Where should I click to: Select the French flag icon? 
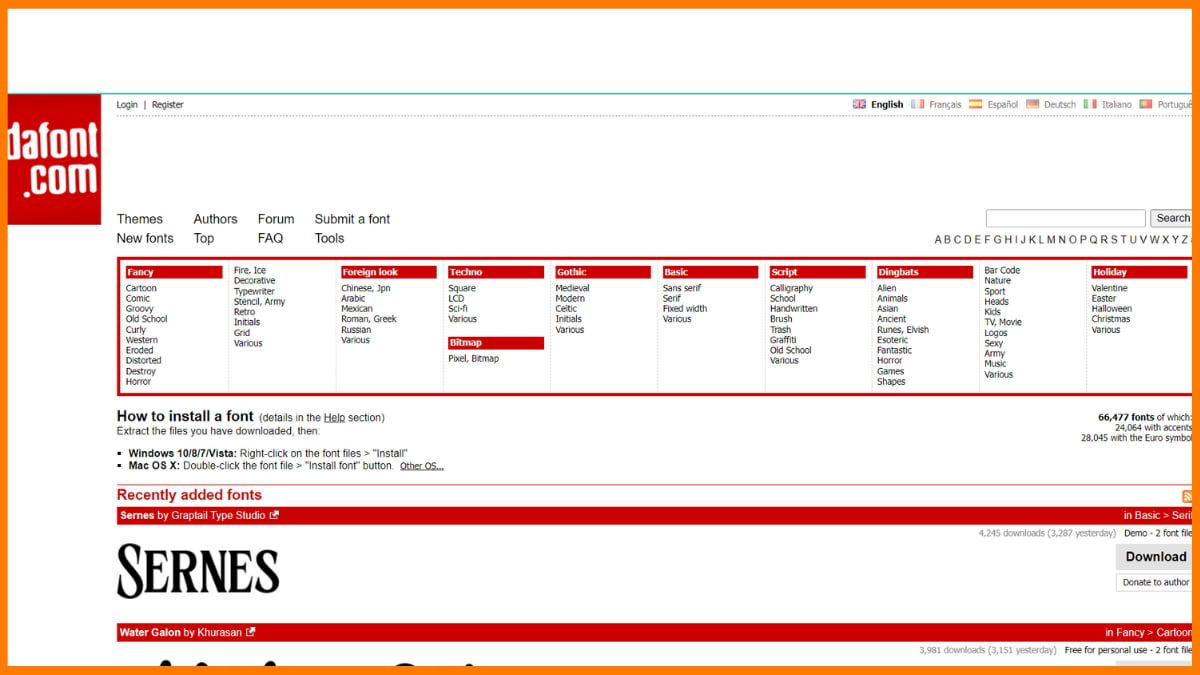[917, 104]
